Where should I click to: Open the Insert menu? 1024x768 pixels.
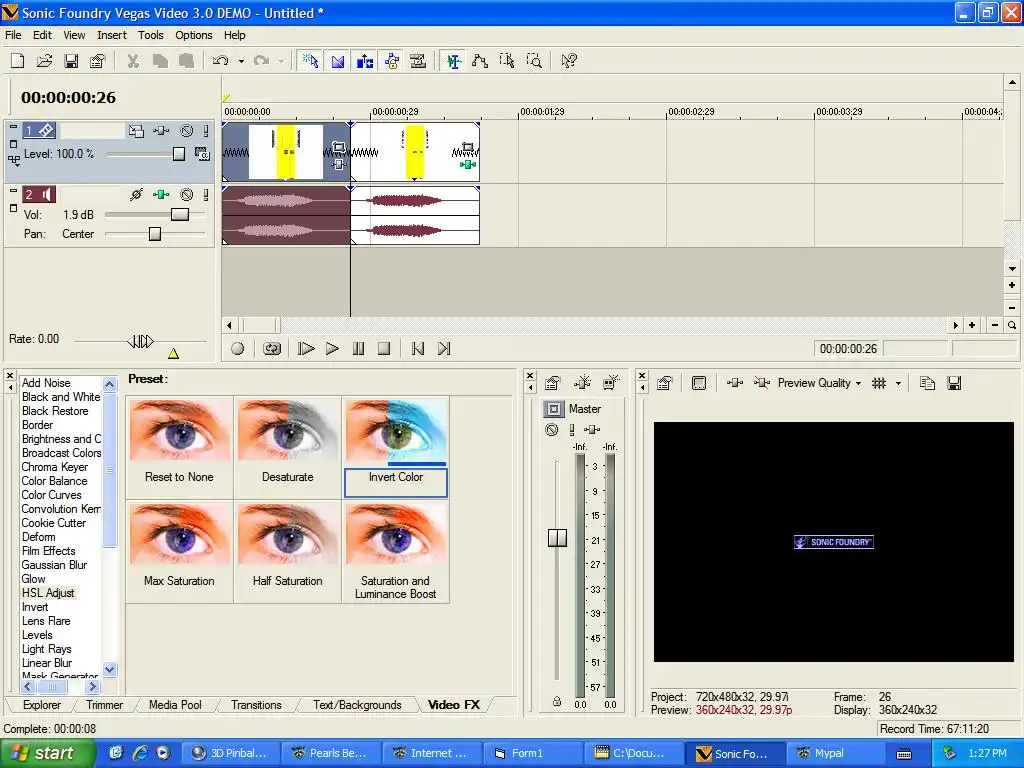(112, 35)
